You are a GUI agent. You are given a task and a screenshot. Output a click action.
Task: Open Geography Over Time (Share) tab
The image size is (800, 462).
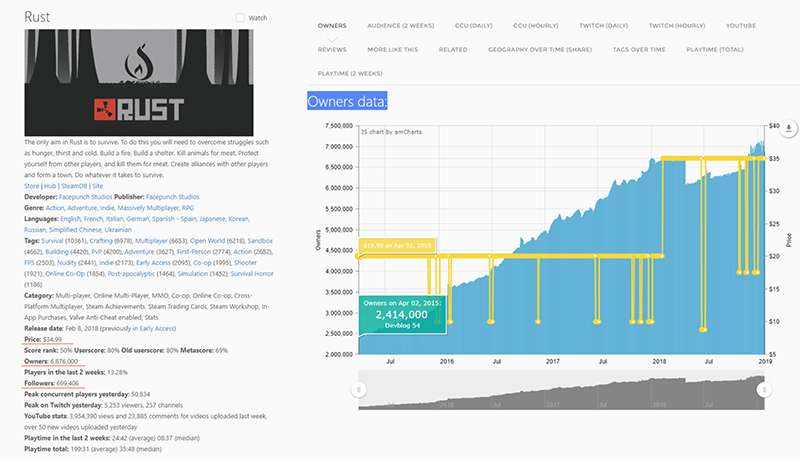[540, 49]
